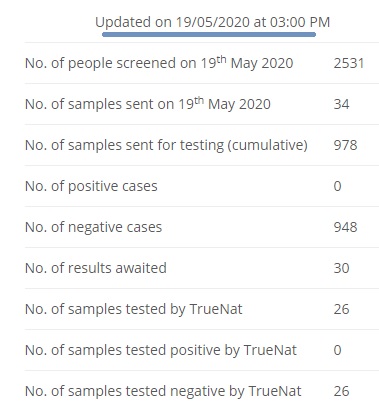Select the cumulative value 978
This screenshot has height=410, width=379.
(x=345, y=145)
